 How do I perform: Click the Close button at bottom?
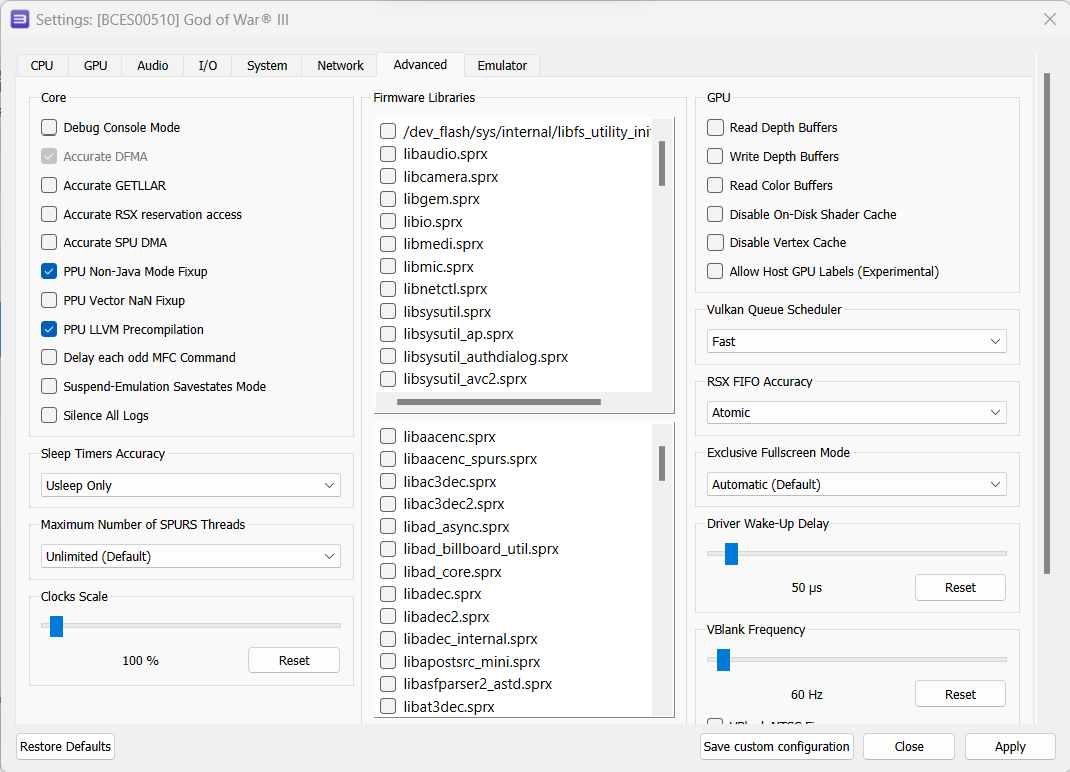909,747
